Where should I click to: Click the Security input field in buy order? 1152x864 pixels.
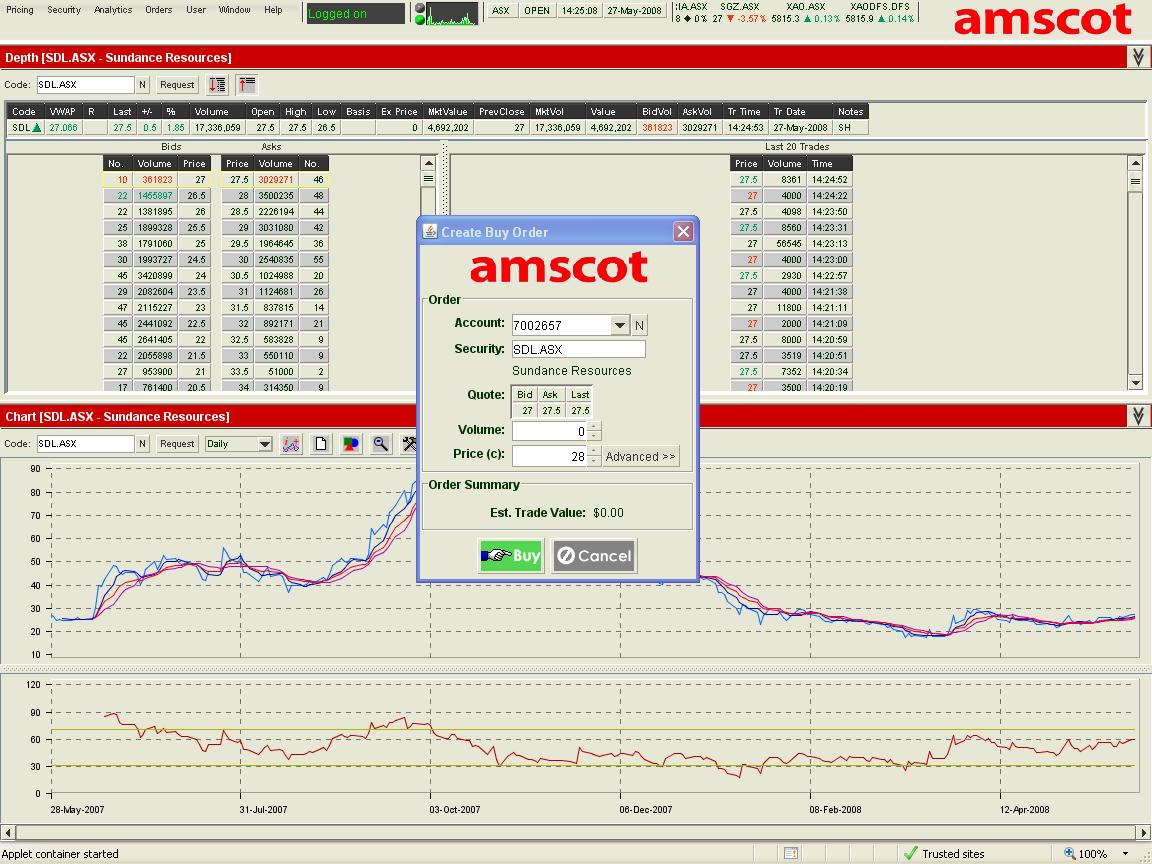[x=579, y=349]
